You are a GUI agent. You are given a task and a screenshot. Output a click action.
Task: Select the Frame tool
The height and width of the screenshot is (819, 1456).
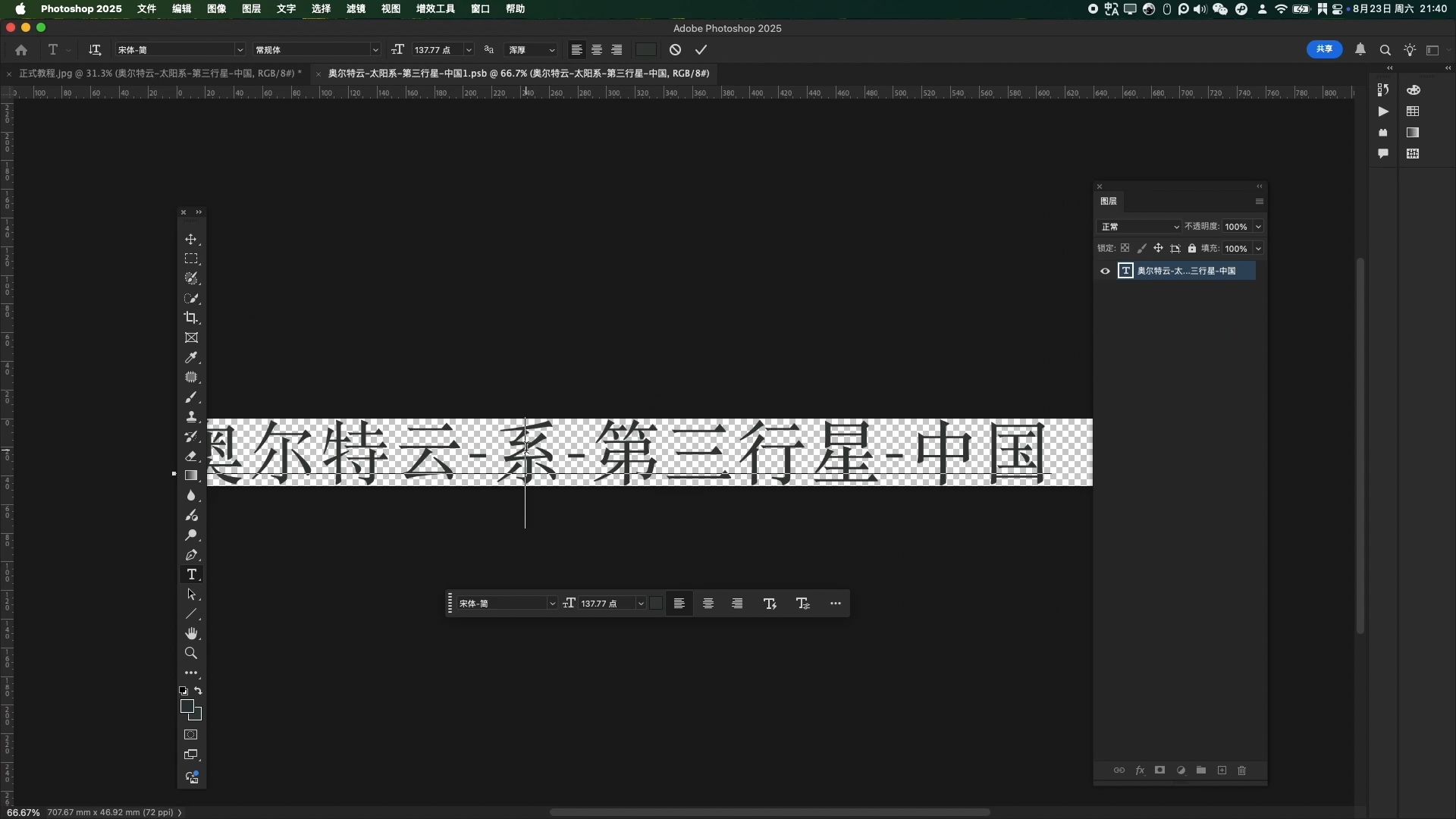191,338
